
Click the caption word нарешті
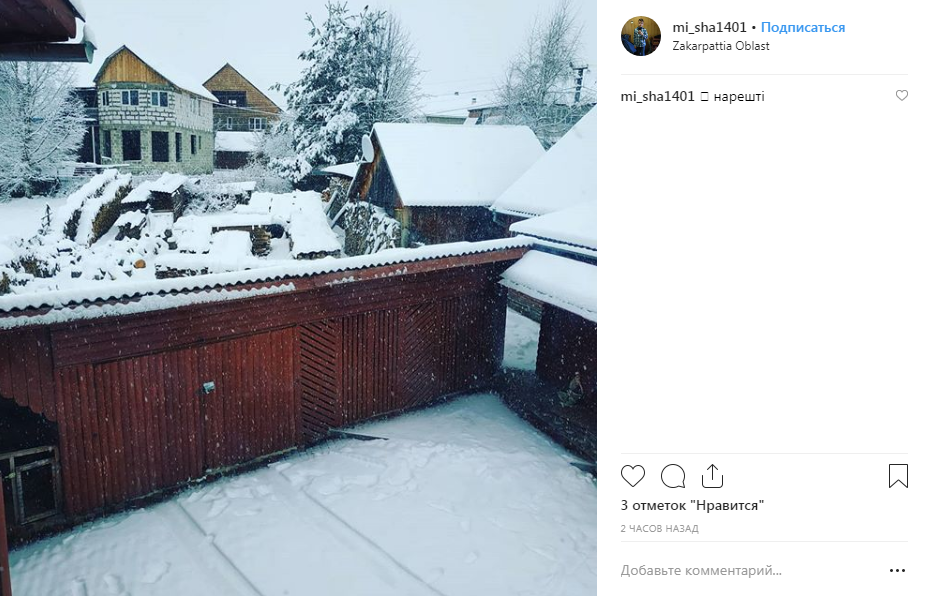(x=738, y=96)
